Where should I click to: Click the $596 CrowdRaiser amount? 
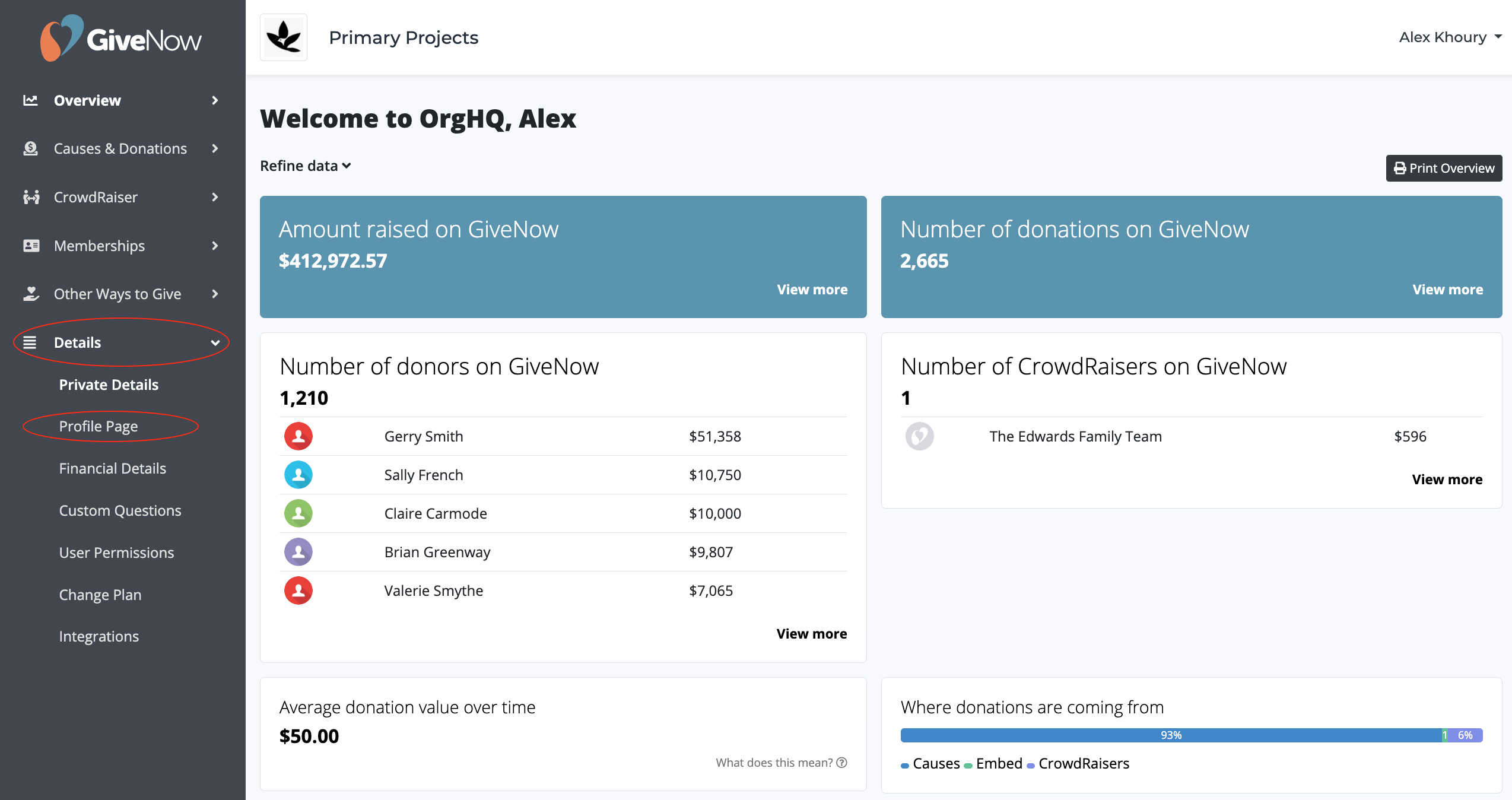1410,436
